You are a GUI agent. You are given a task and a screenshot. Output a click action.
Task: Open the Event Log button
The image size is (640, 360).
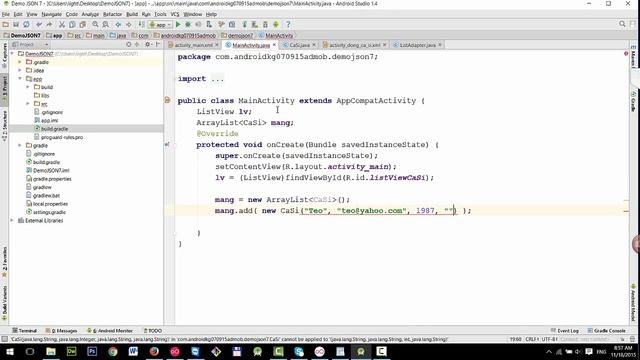pos(565,331)
